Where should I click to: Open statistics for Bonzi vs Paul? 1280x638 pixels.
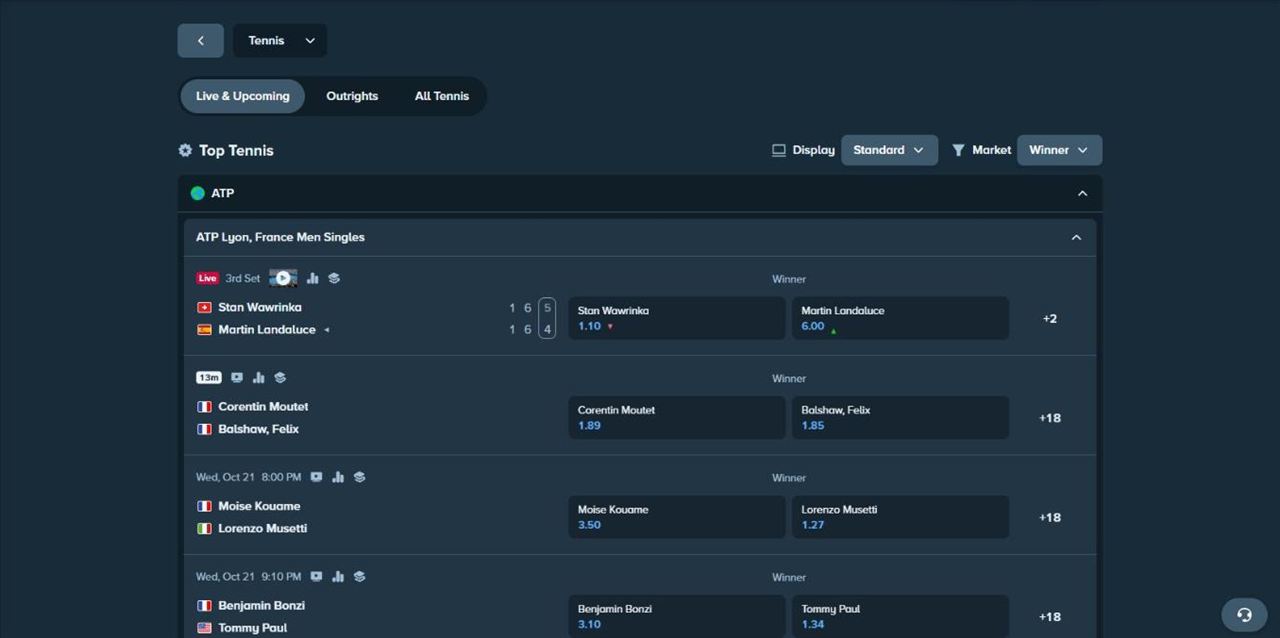(338, 576)
